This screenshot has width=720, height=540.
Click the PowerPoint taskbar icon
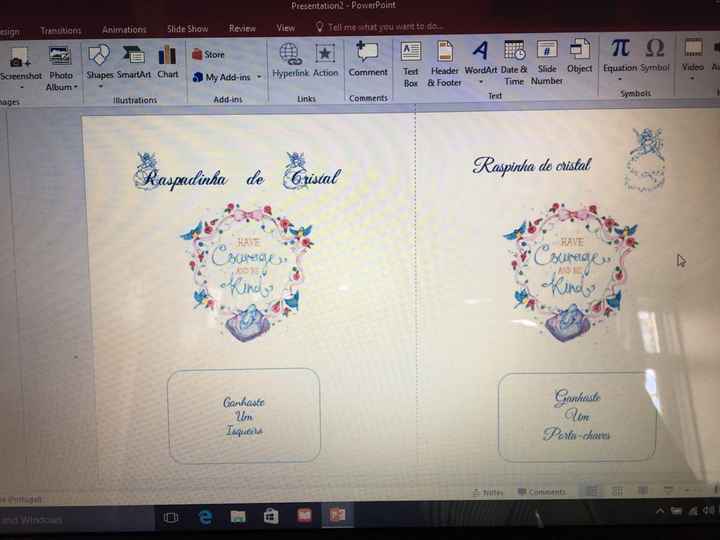(337, 515)
